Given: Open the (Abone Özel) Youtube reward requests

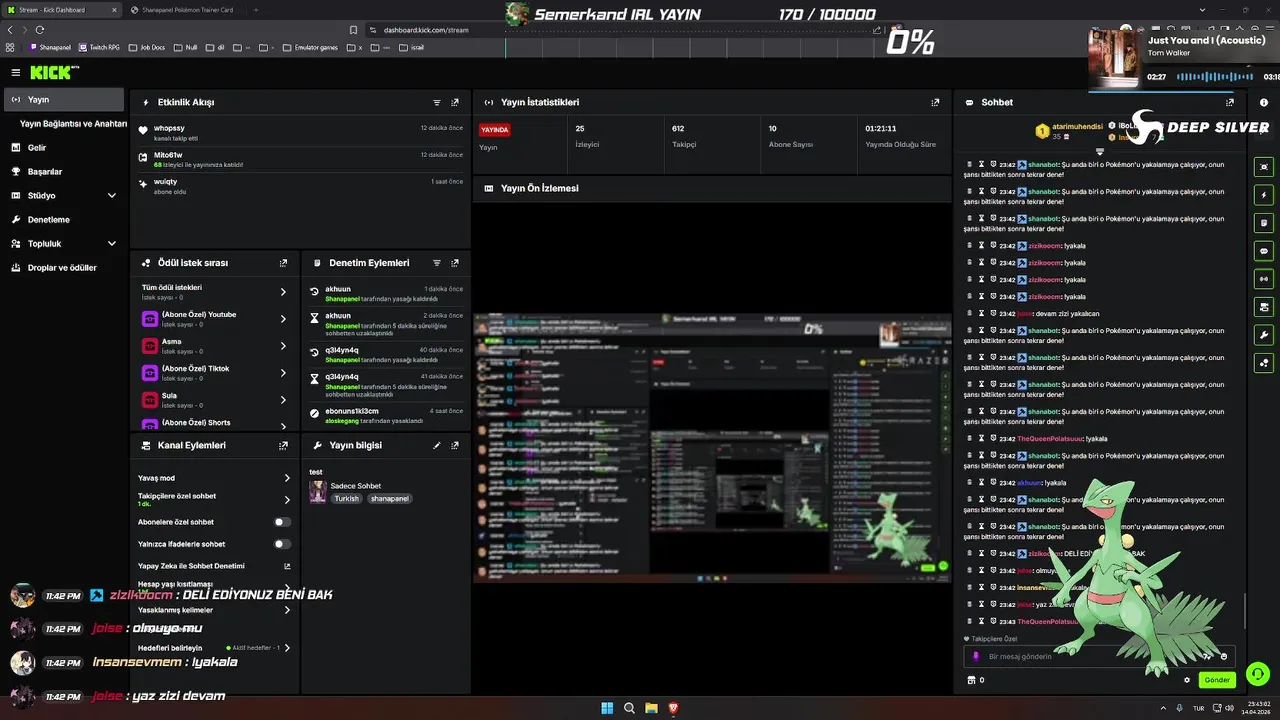Looking at the screenshot, I should point(215,319).
